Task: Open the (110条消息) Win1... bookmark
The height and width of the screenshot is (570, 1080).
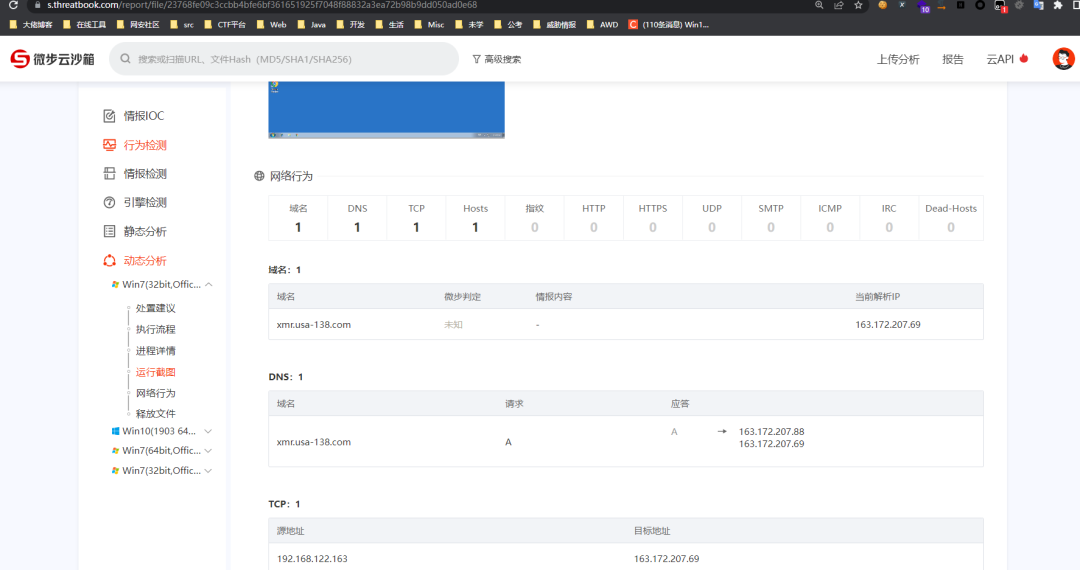Action: point(668,25)
